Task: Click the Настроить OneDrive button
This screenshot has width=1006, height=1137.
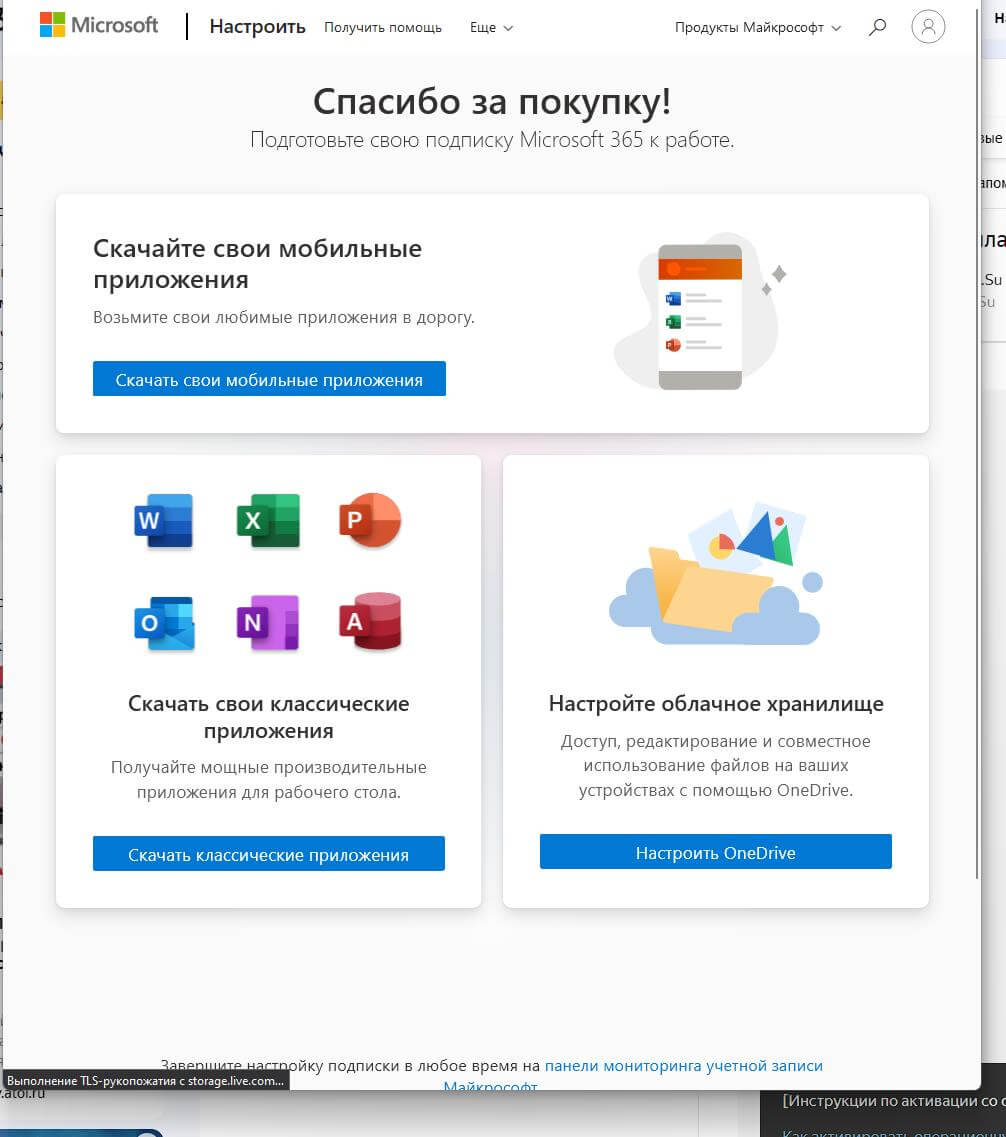Action: (715, 852)
